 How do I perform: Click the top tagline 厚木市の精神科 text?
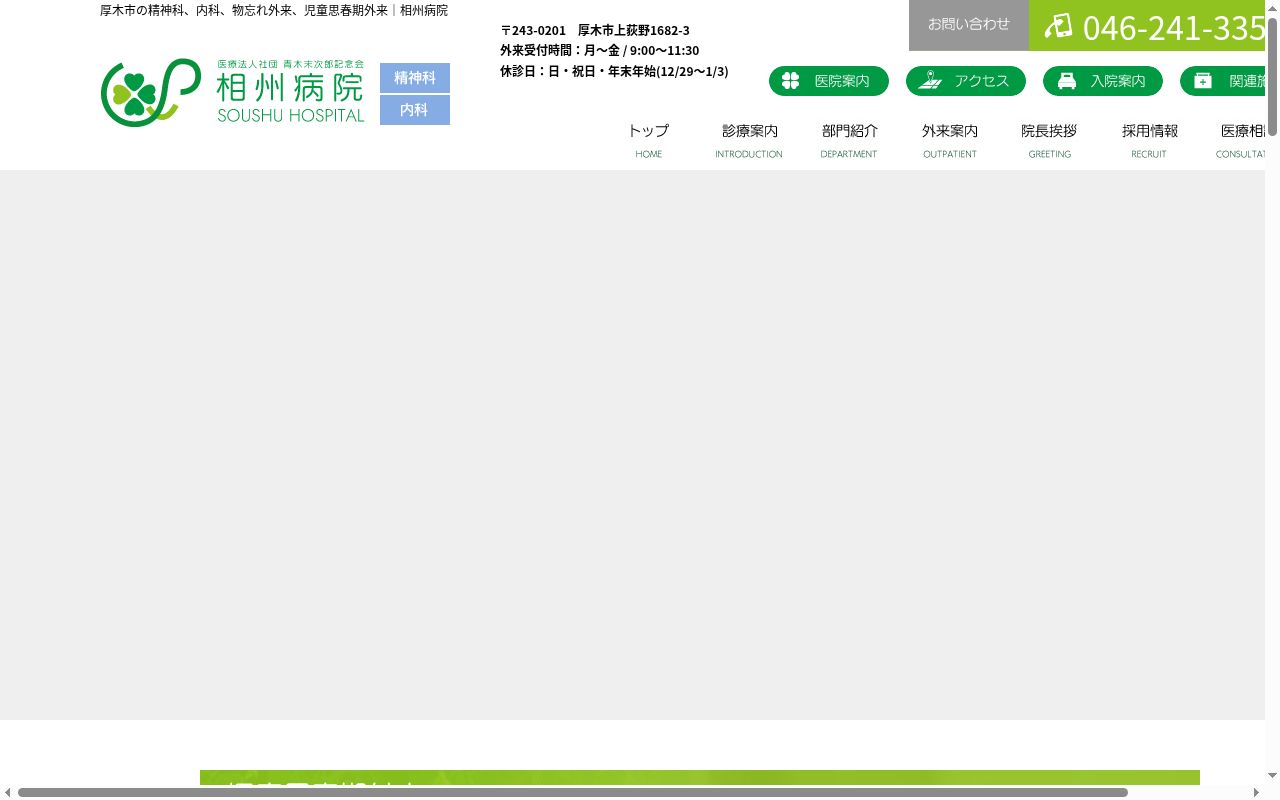pyautogui.click(x=274, y=10)
